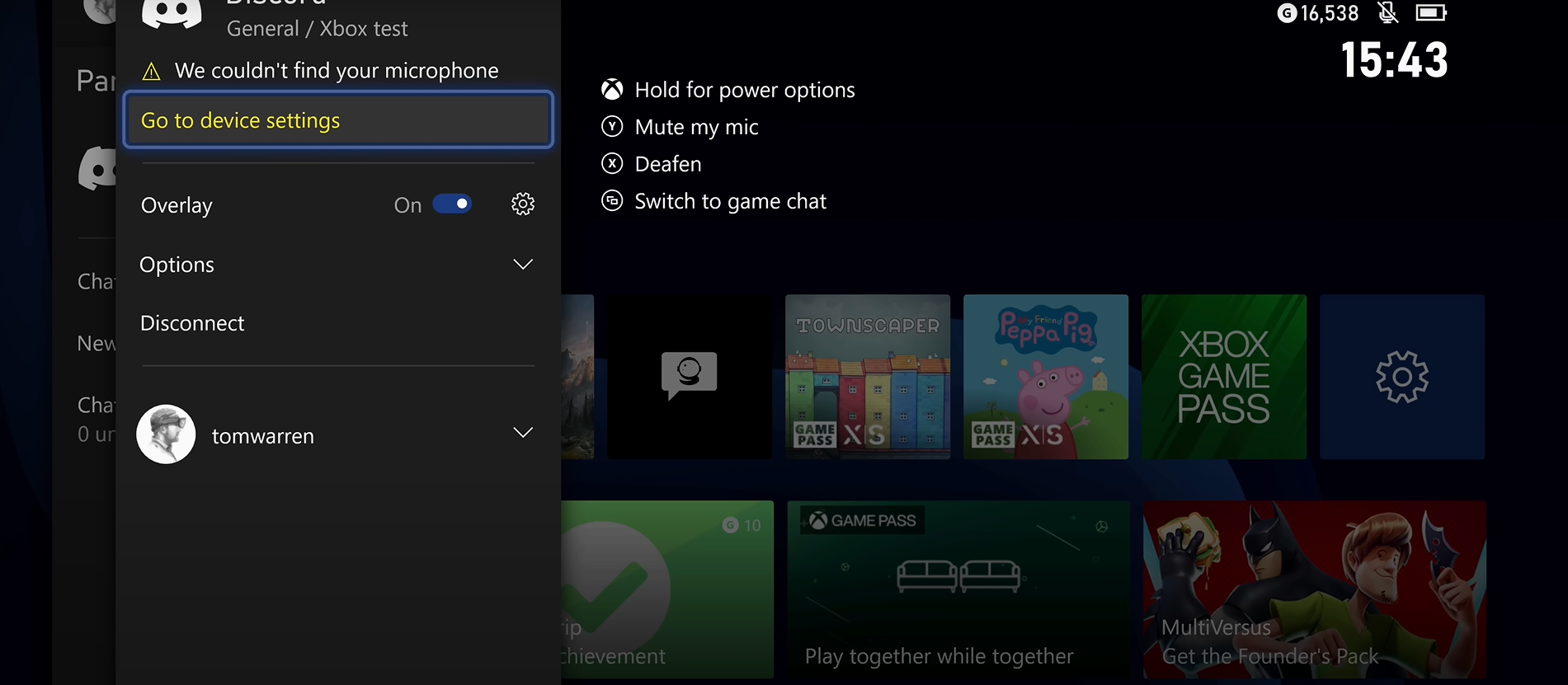This screenshot has height=685, width=1568.
Task: Expand the tomwarren user chevron
Action: (523, 433)
